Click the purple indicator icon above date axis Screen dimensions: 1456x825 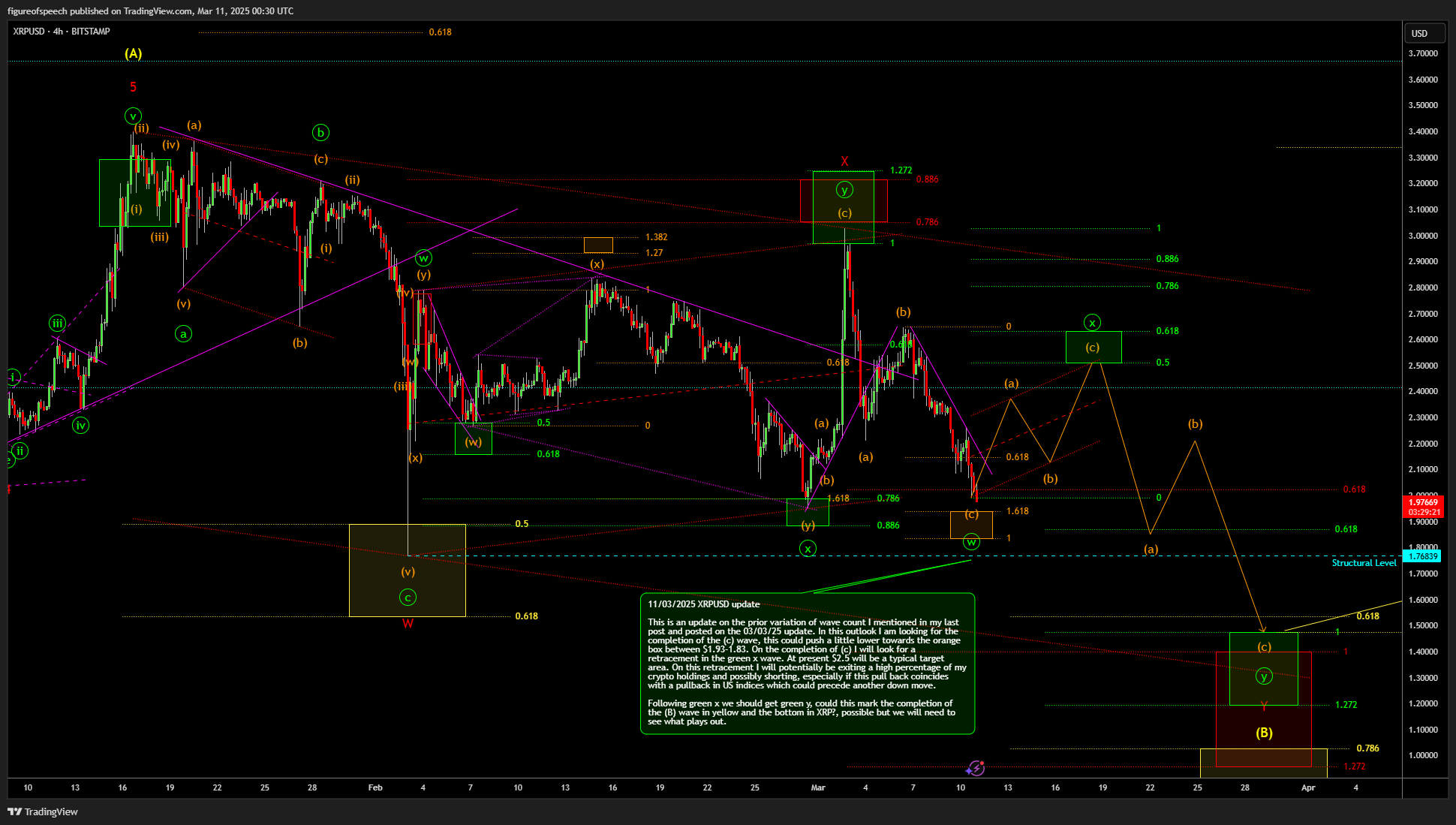click(x=975, y=768)
